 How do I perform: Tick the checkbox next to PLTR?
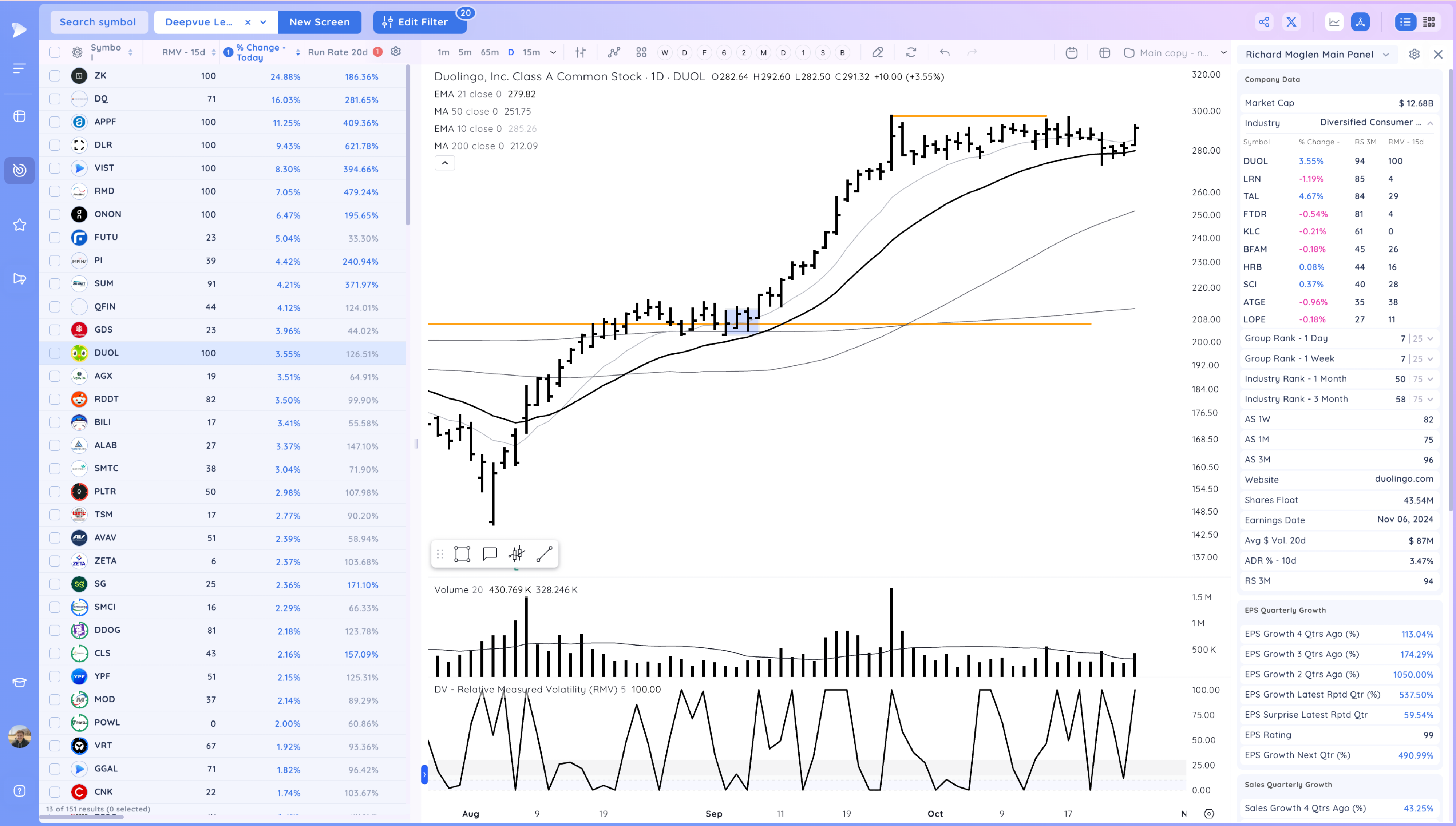[55, 491]
